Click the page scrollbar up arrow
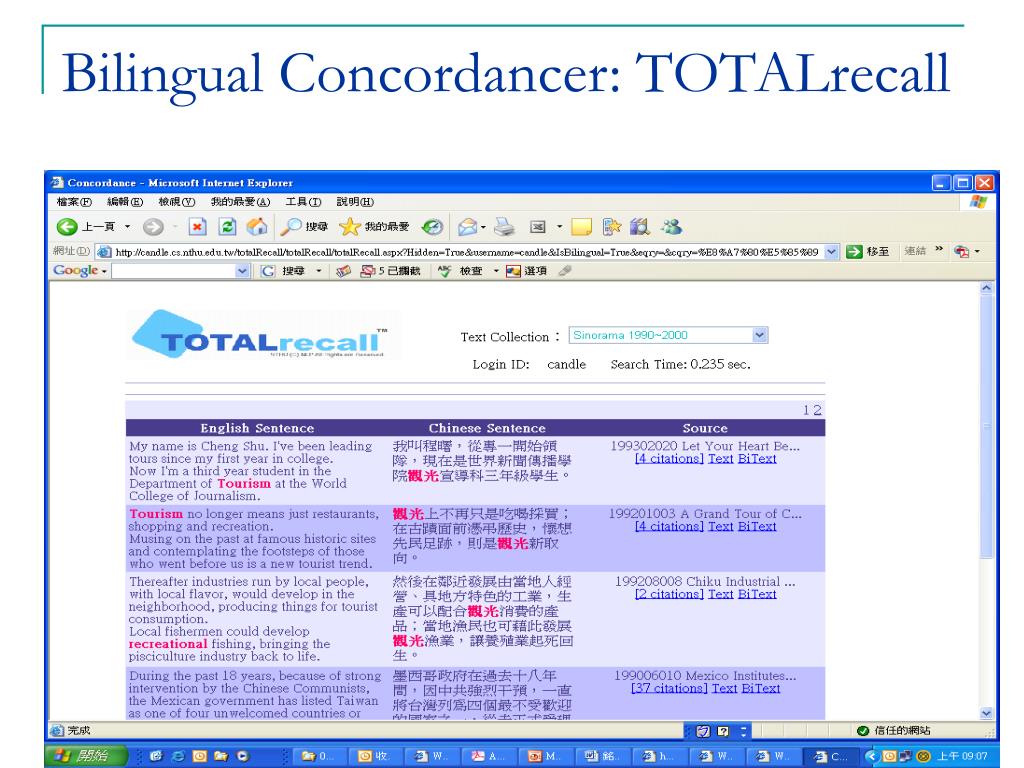This screenshot has height=768, width=1024. point(986,287)
